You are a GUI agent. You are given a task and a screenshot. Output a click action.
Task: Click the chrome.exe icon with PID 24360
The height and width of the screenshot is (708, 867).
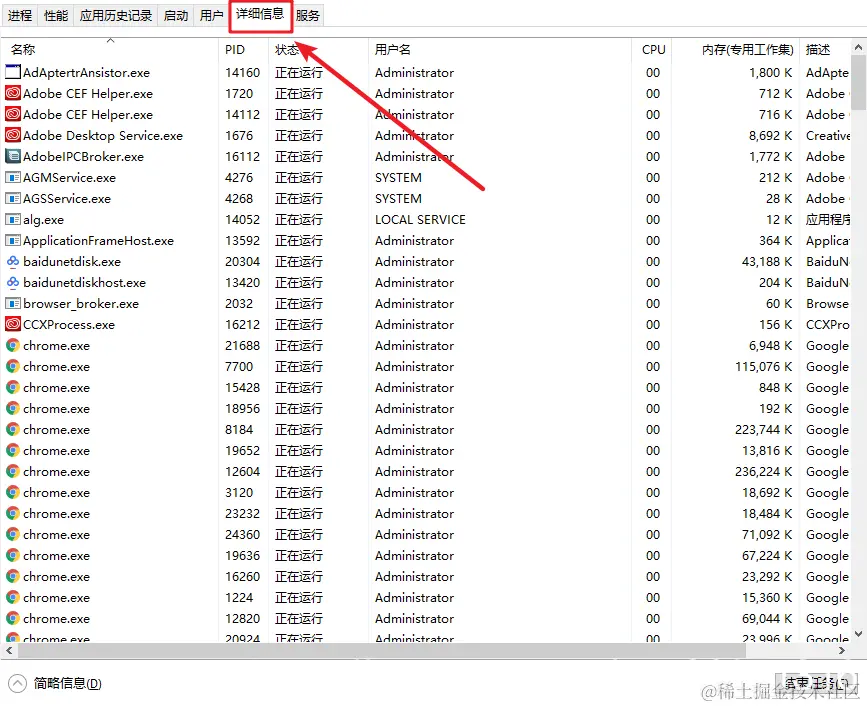click(13, 535)
